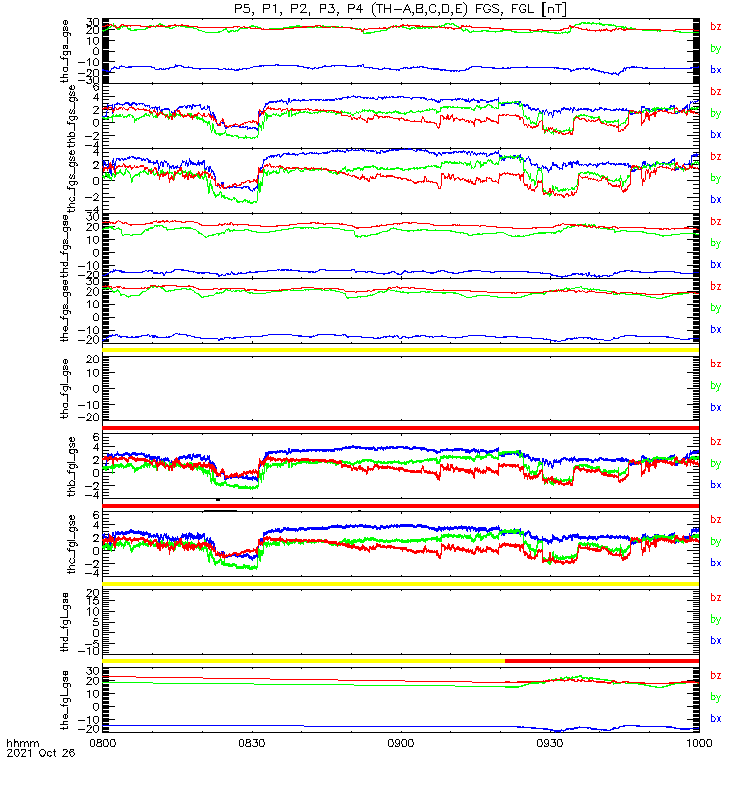
Task: Click the 2021 Oct 26 date label
Action: (x=41, y=753)
